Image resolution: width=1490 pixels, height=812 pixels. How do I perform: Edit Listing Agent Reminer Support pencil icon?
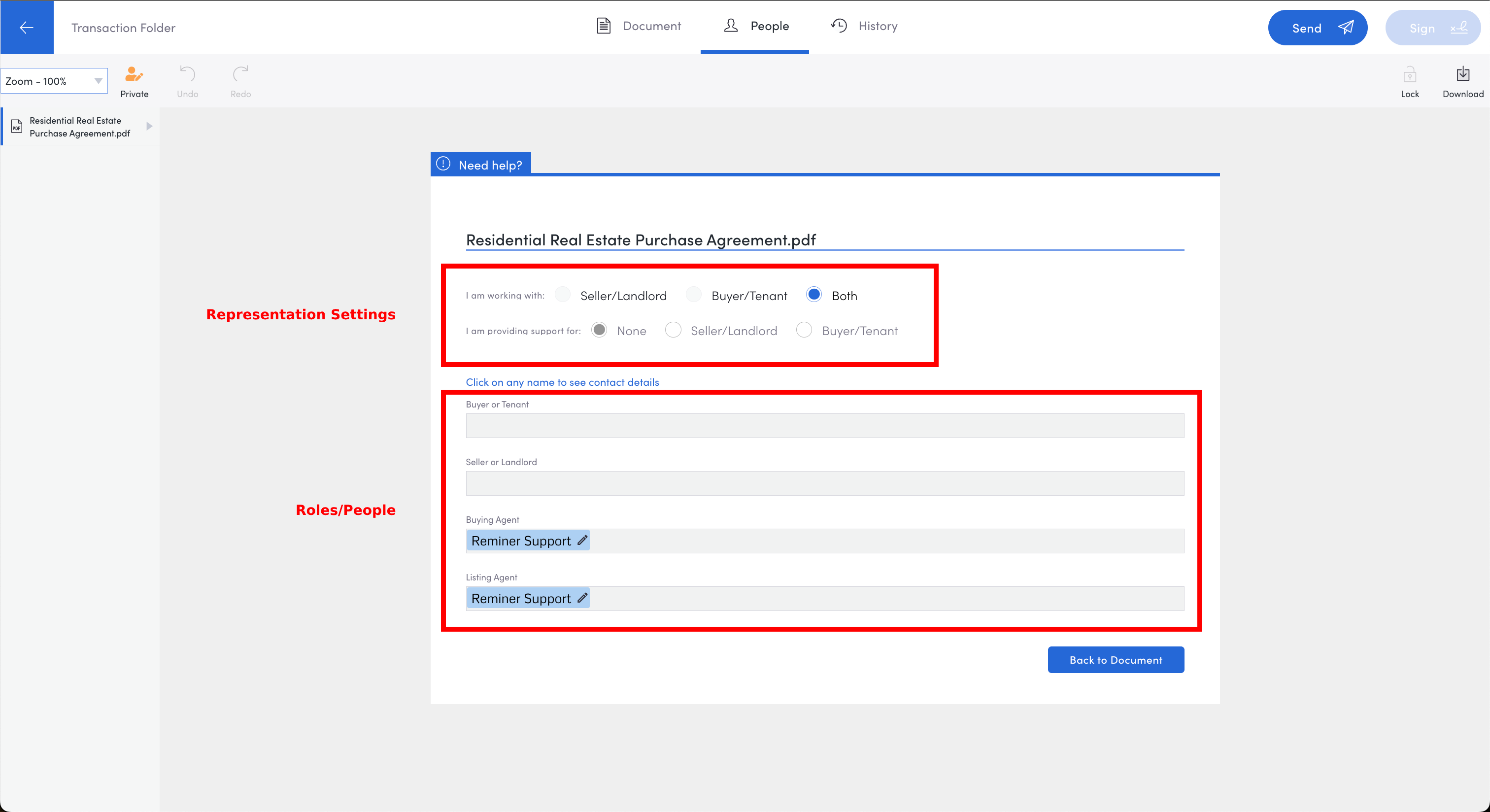[x=582, y=598]
